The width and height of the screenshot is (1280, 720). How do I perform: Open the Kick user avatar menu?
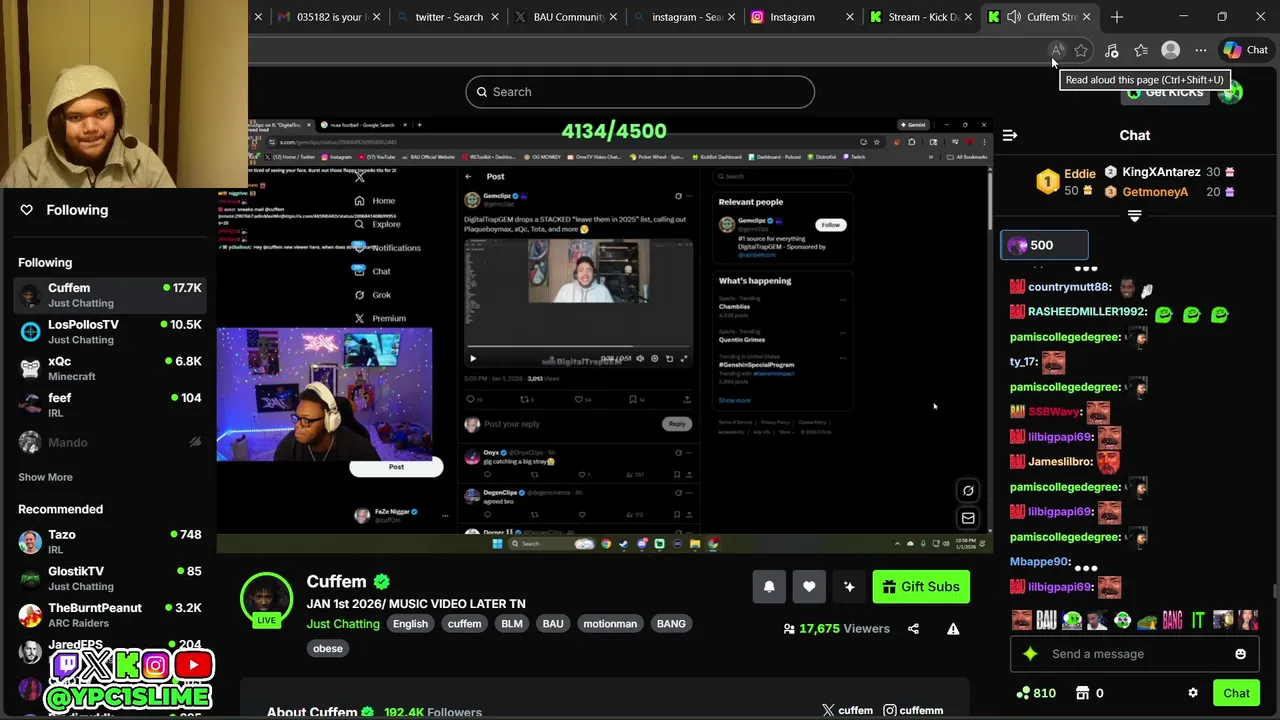click(x=1231, y=92)
